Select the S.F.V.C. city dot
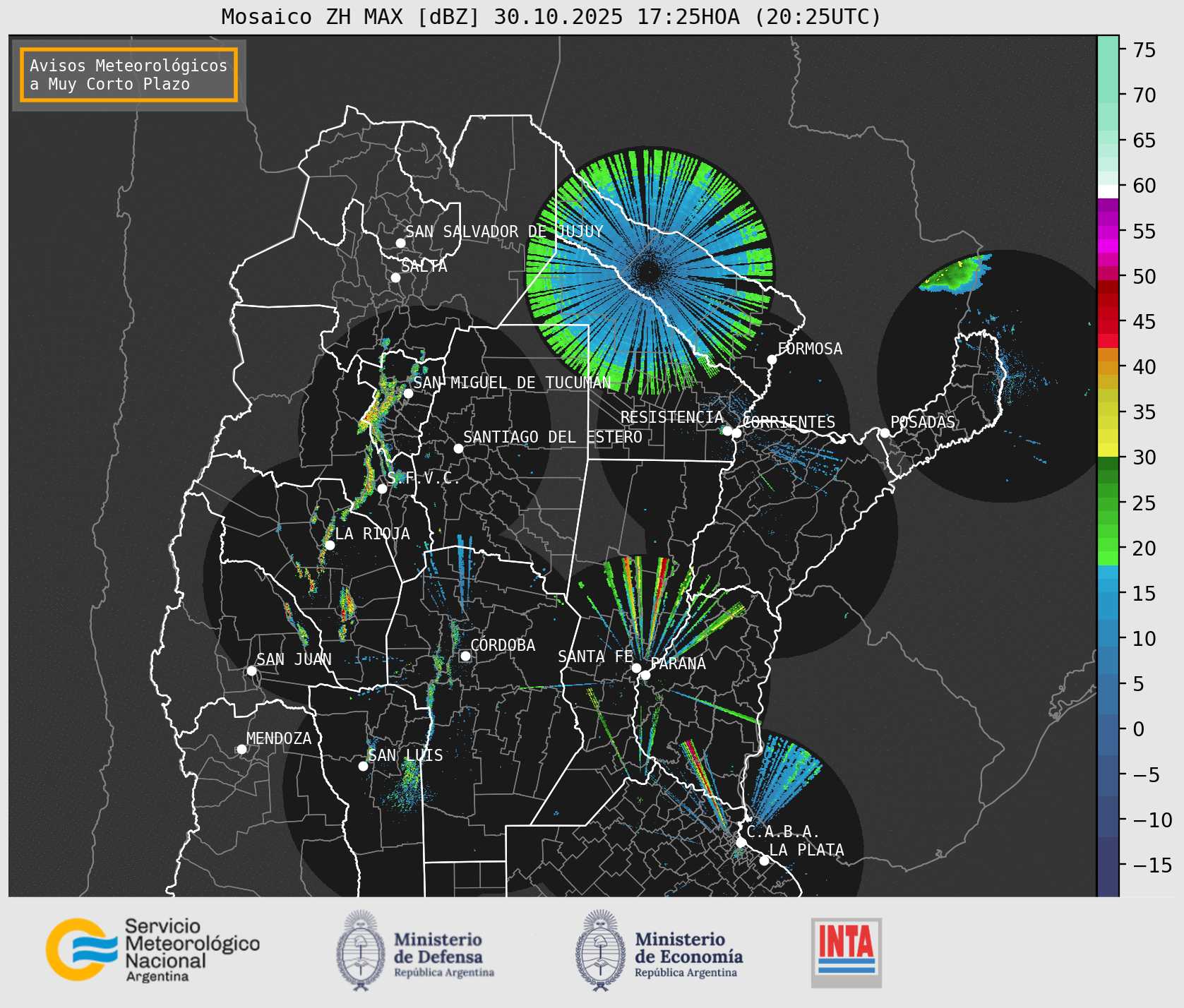Image resolution: width=1184 pixels, height=1008 pixels. coord(382,488)
